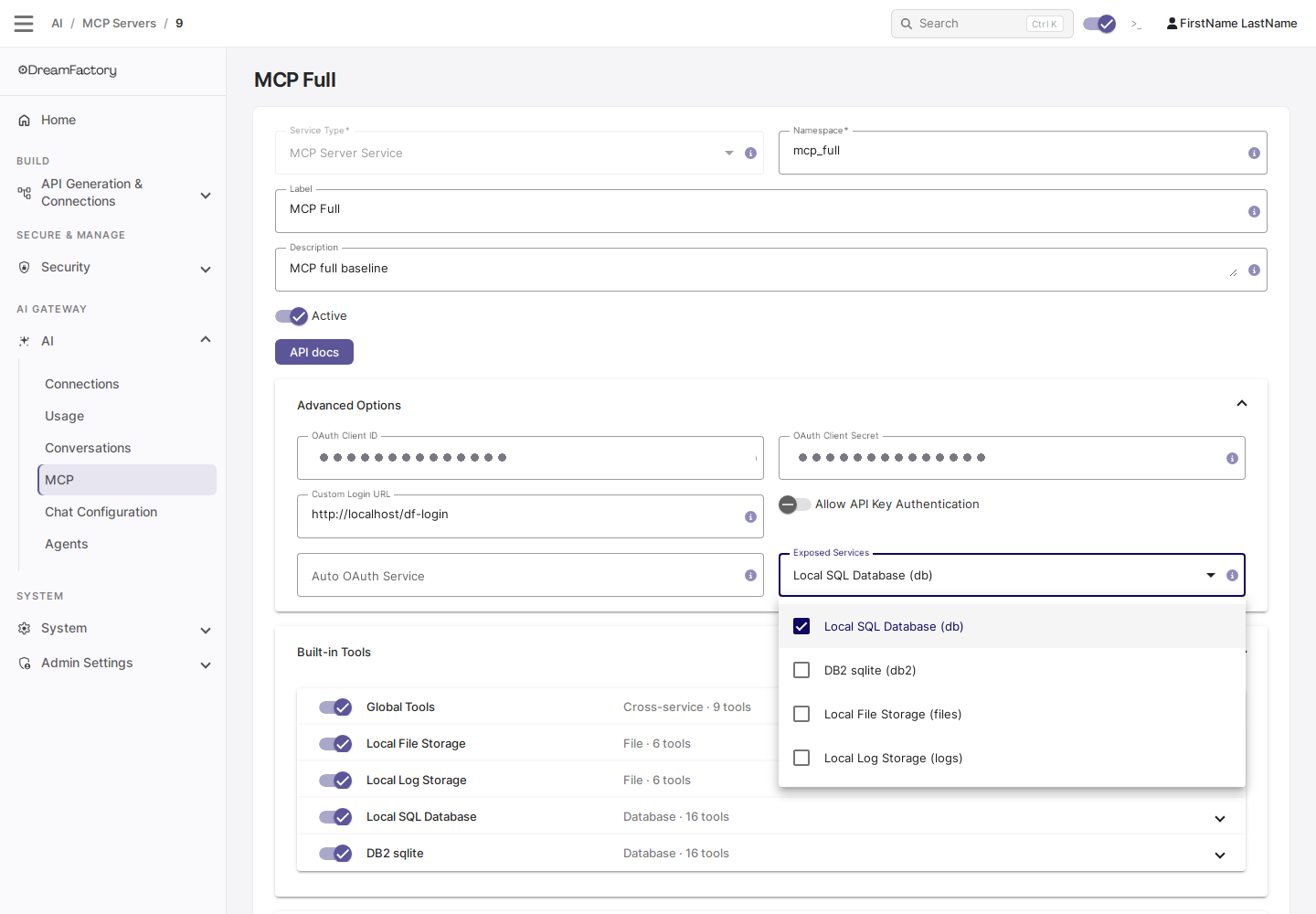This screenshot has width=1316, height=914.
Task: Enable Allow API Key Authentication toggle
Action: click(794, 505)
